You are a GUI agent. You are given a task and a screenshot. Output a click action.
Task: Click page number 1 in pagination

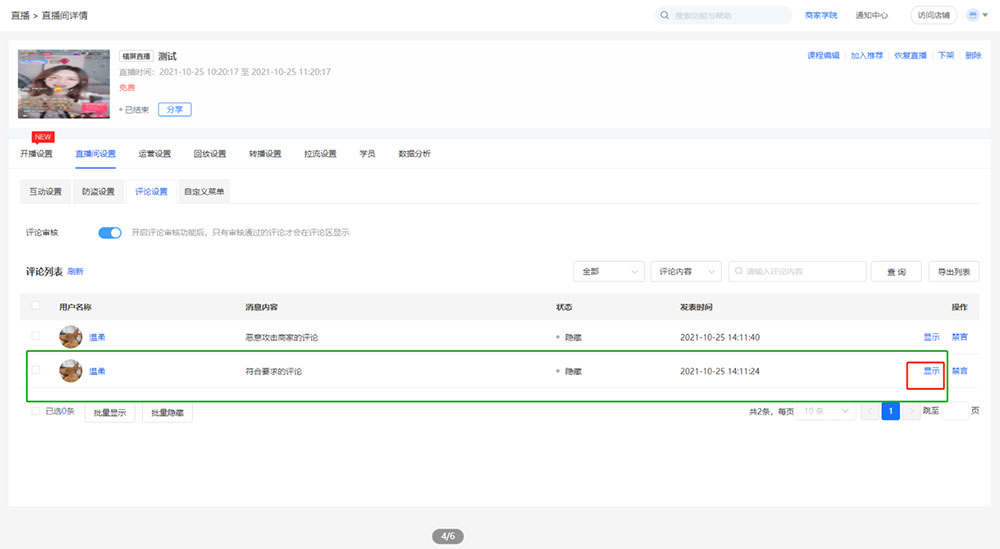(x=890, y=411)
